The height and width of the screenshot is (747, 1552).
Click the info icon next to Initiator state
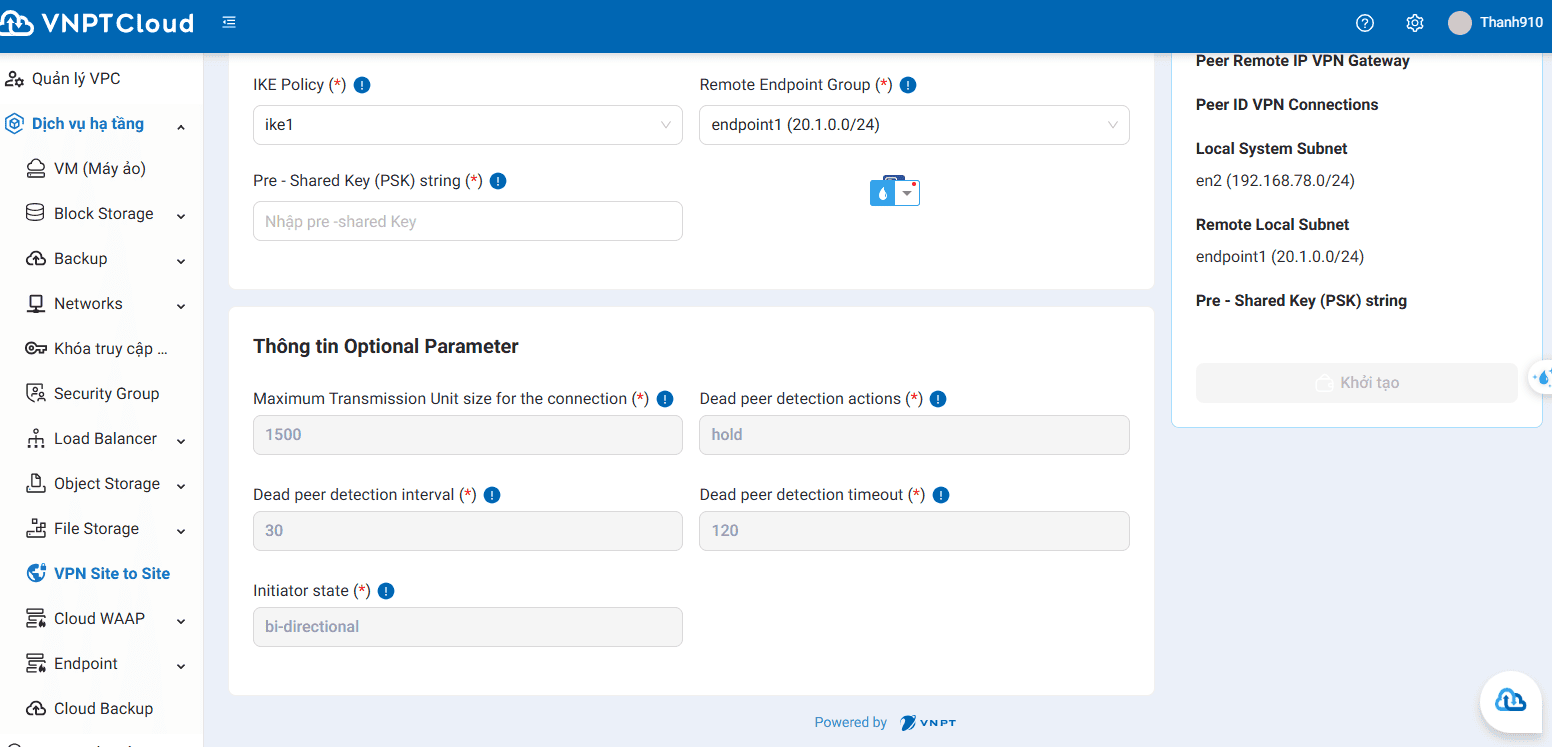(386, 590)
